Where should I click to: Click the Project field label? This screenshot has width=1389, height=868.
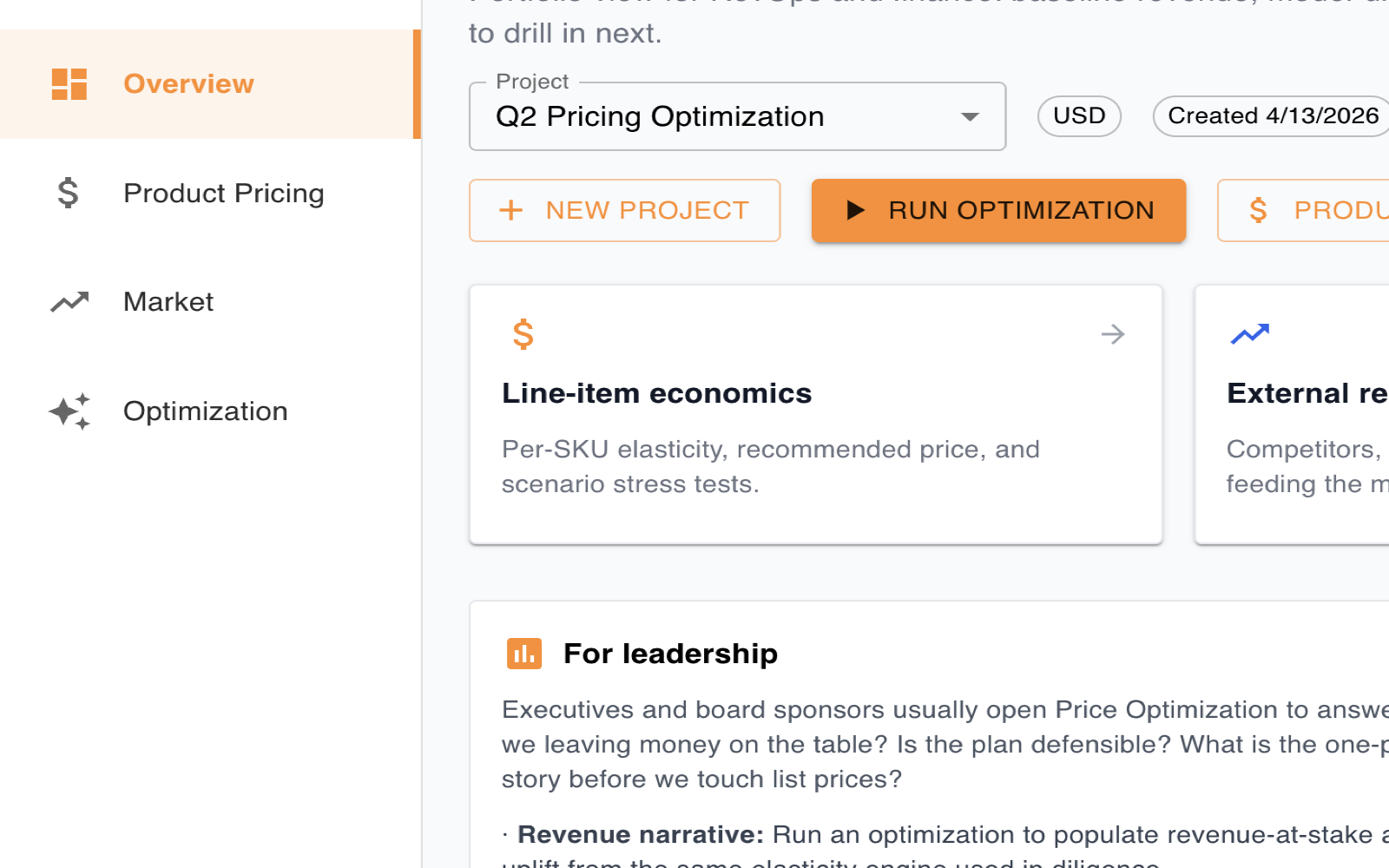(532, 82)
